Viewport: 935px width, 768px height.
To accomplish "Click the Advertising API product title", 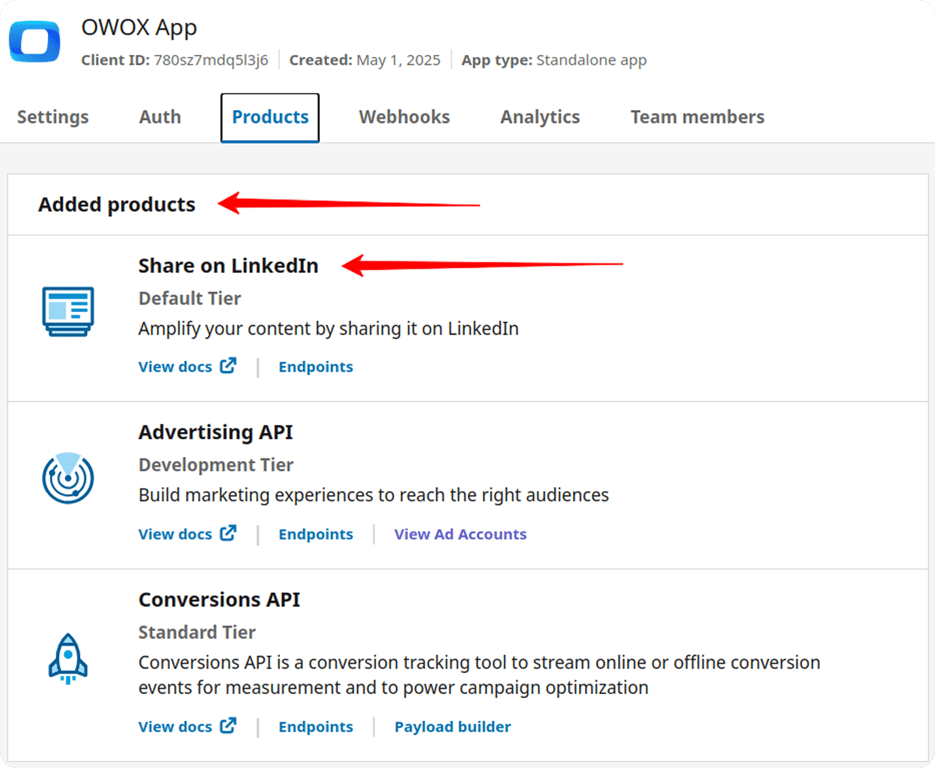I will tap(216, 432).
